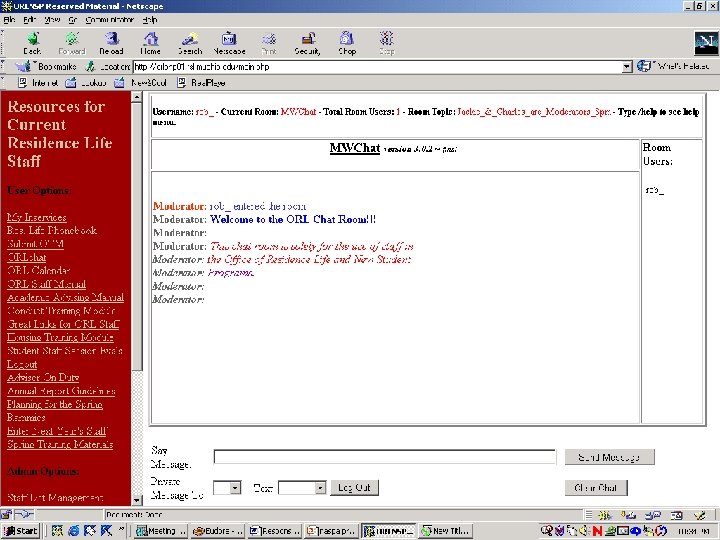
Task: Open the Annual Report Guidelines link
Action: coord(61,391)
